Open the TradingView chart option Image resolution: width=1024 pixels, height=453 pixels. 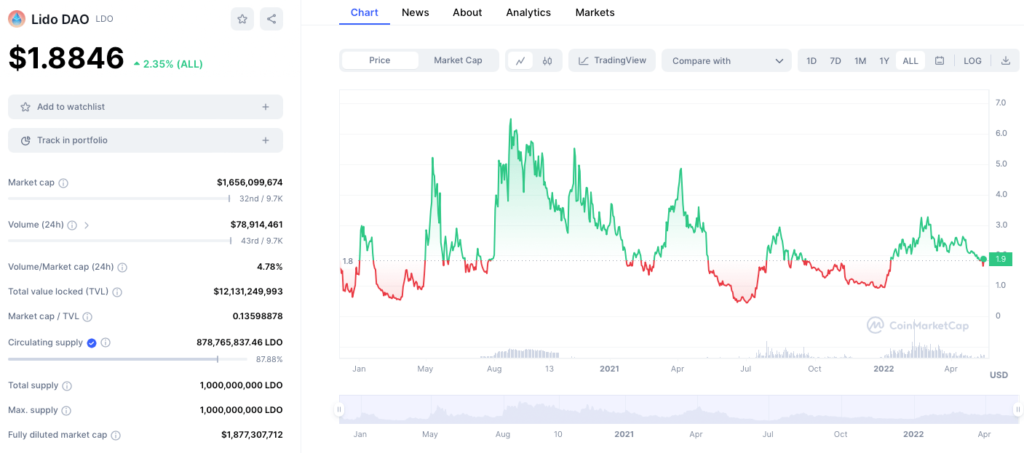(611, 61)
